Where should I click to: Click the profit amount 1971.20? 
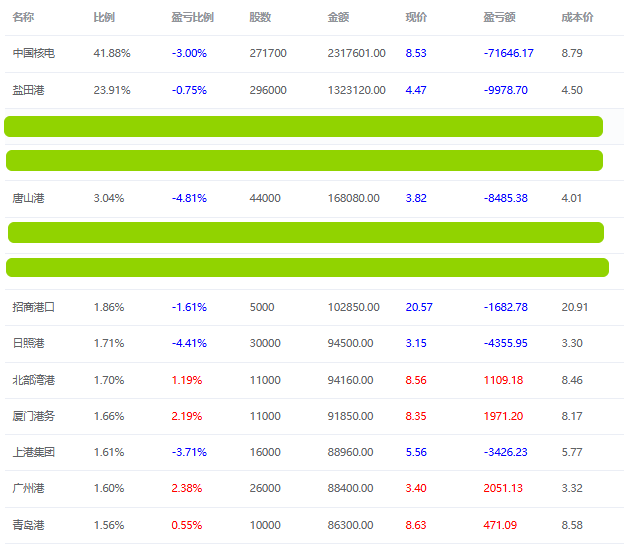coord(503,416)
